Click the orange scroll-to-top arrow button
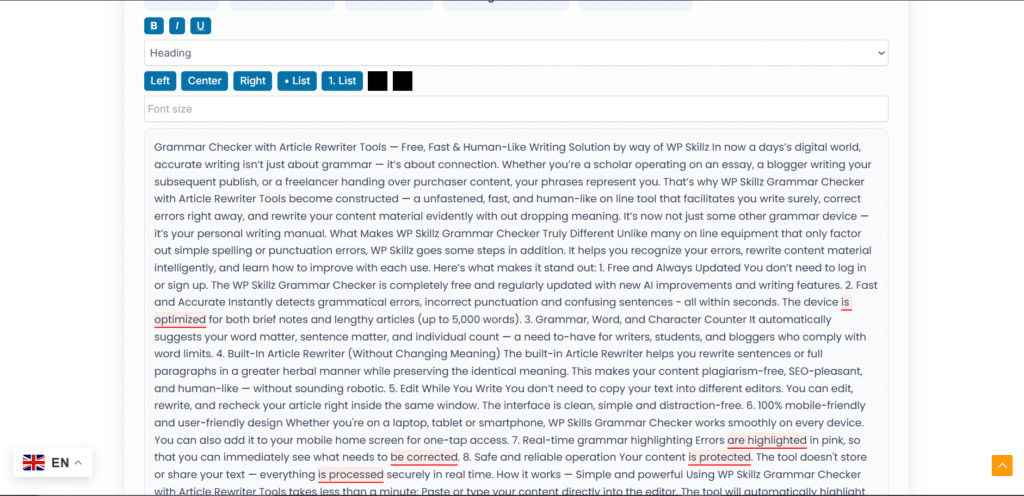The image size is (1024, 496). [x=1002, y=465]
